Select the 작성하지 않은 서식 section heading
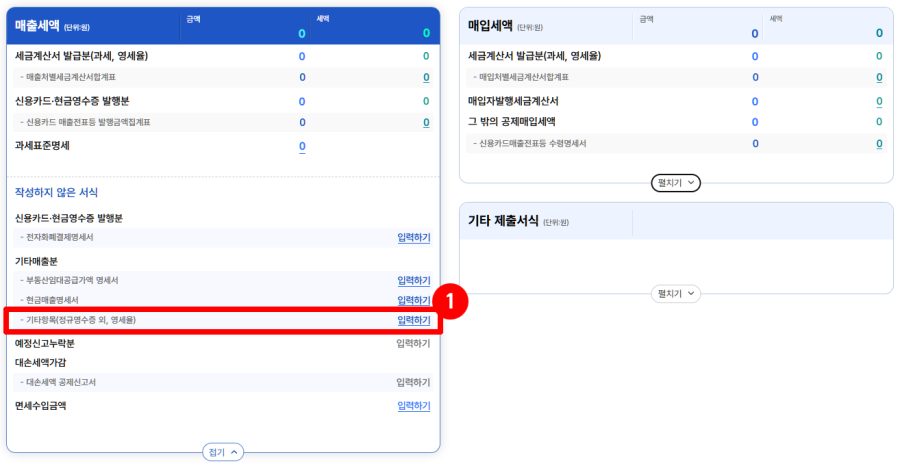This screenshot has width=900, height=466. [56, 192]
